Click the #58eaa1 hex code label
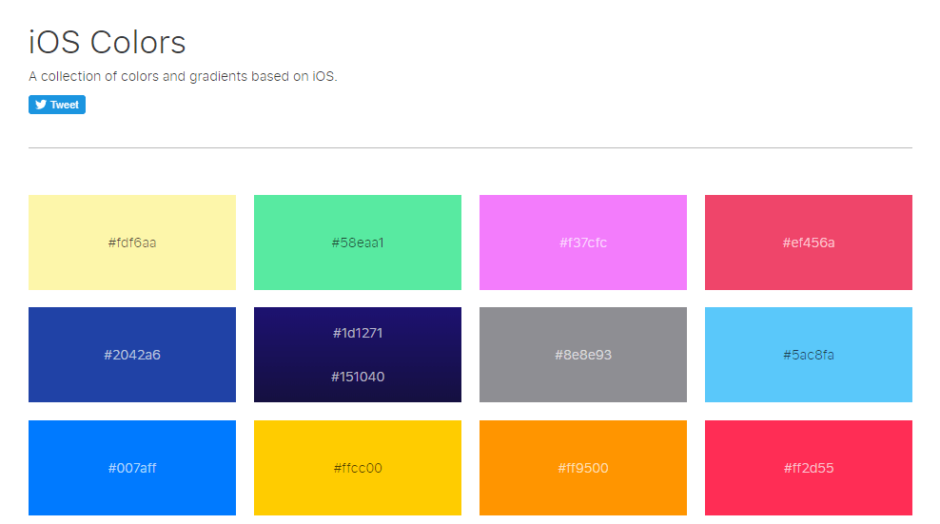 357,243
